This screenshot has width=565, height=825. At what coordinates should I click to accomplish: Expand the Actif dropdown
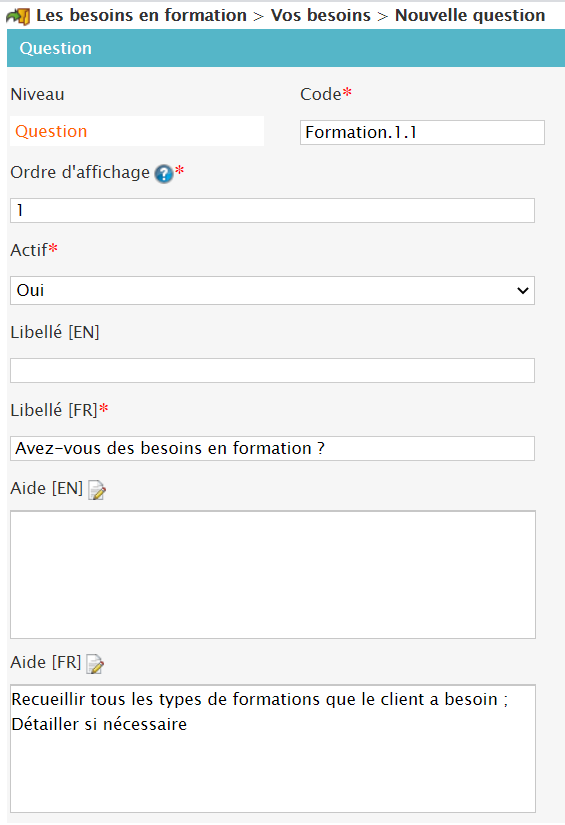[x=273, y=290]
